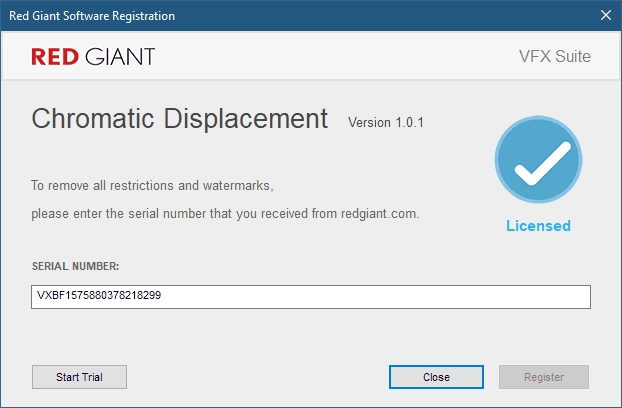
Task: Click the line mentioning redgiant.com
Action: click(x=225, y=214)
